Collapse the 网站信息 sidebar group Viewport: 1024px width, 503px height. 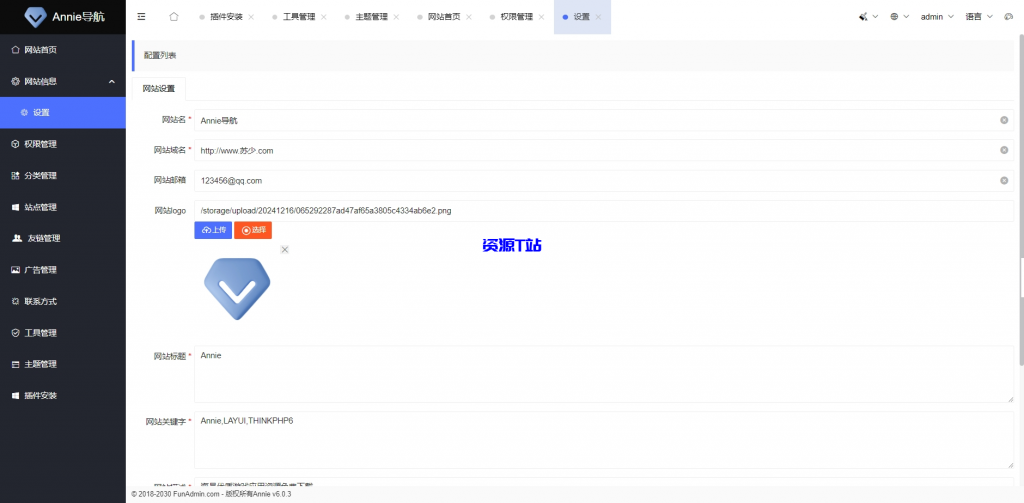(x=63, y=81)
